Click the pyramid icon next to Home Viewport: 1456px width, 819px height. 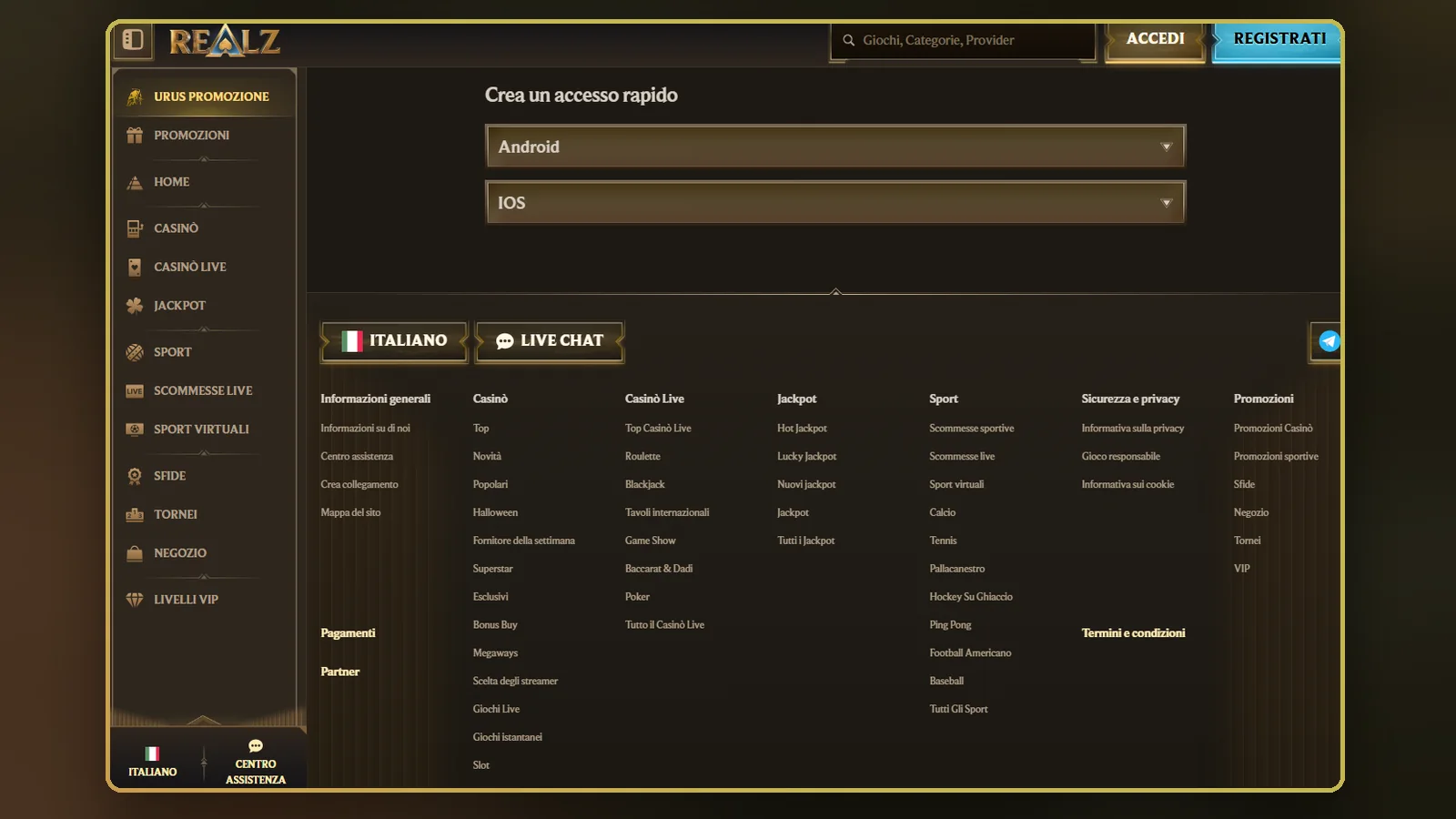coord(135,182)
